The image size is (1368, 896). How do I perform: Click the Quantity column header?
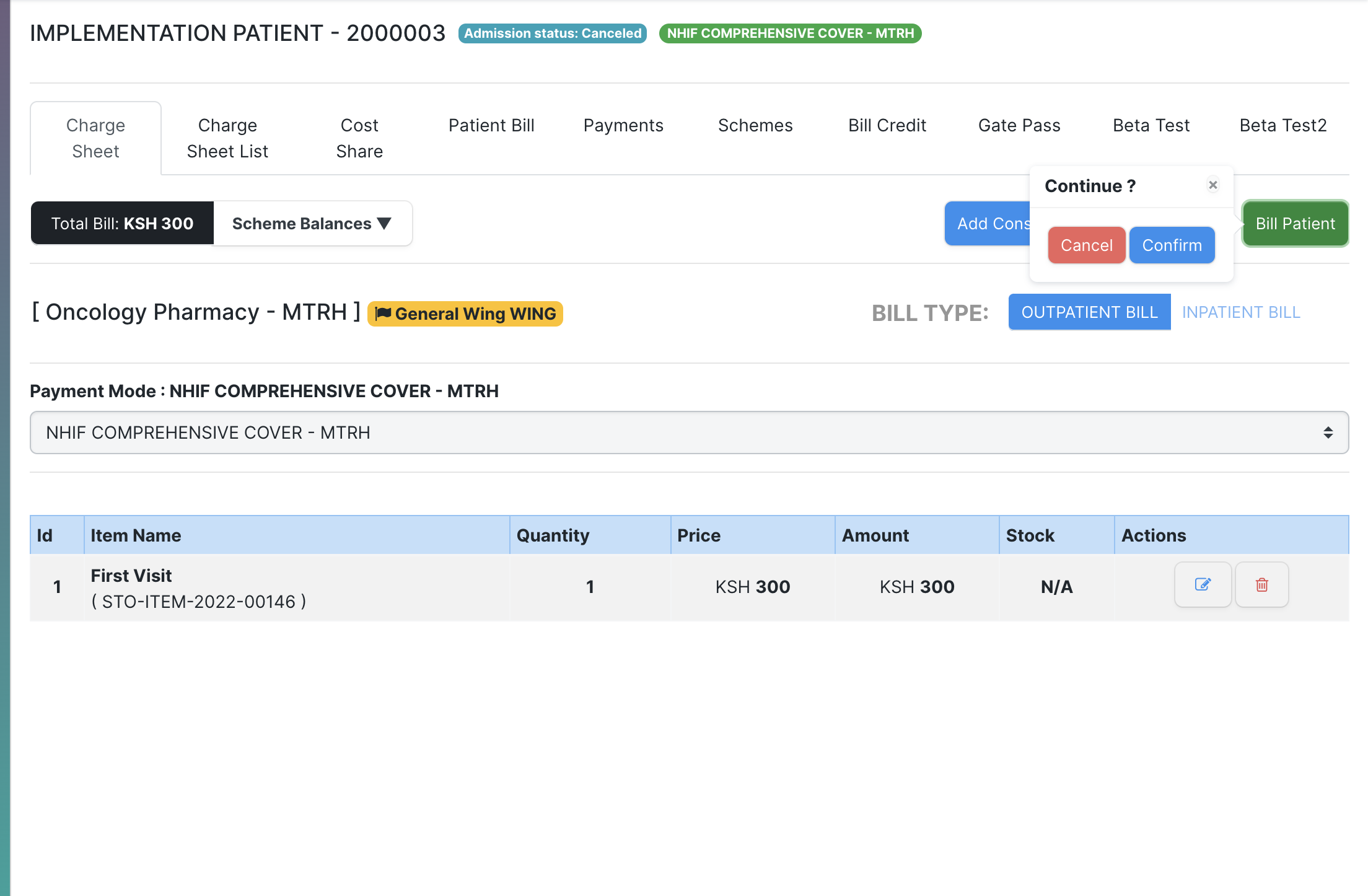[x=590, y=535]
